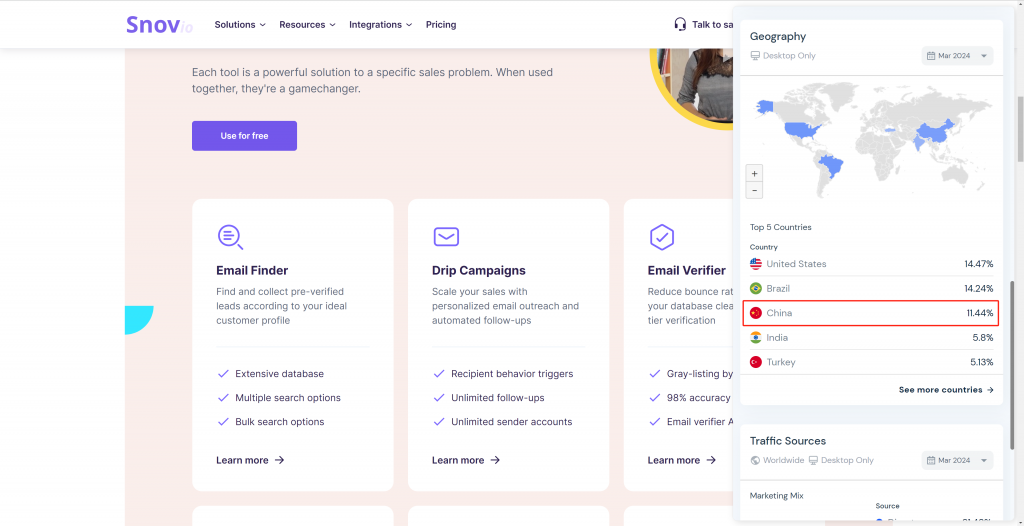Click the Top 5 Countries label
The height and width of the screenshot is (526, 1024).
point(780,227)
